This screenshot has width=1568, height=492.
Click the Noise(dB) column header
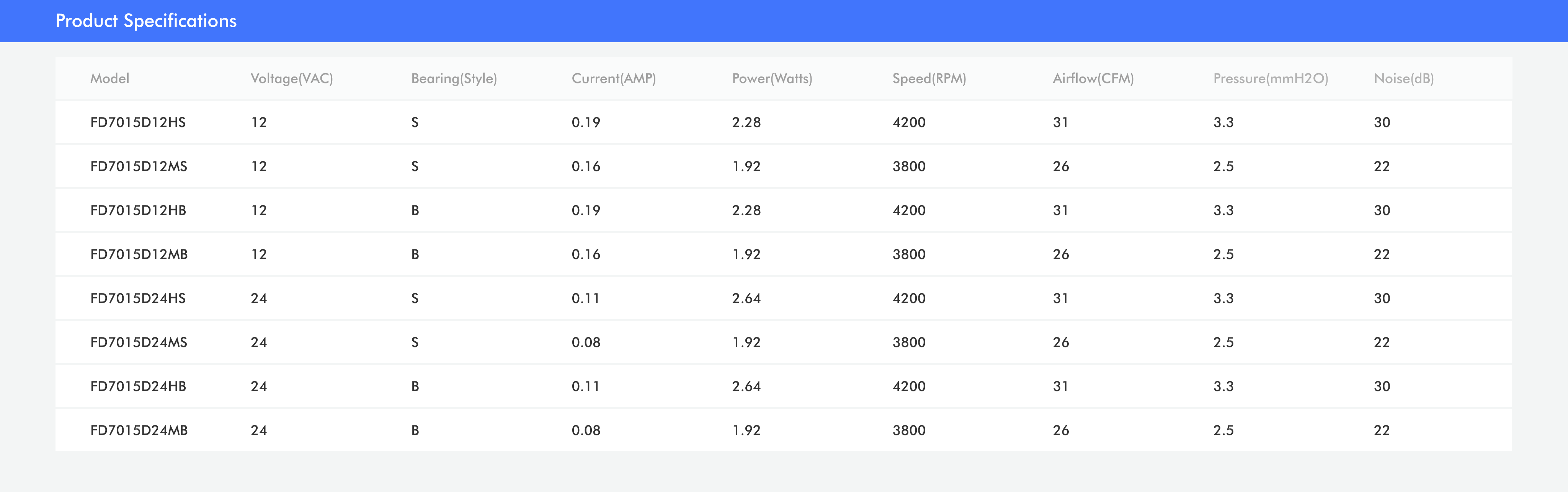tap(1403, 78)
